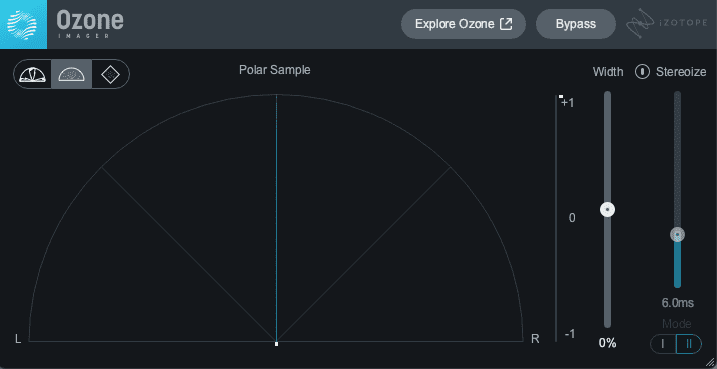This screenshot has width=717, height=369.
Task: Toggle the Stereoize power icon
Action: [x=642, y=72]
